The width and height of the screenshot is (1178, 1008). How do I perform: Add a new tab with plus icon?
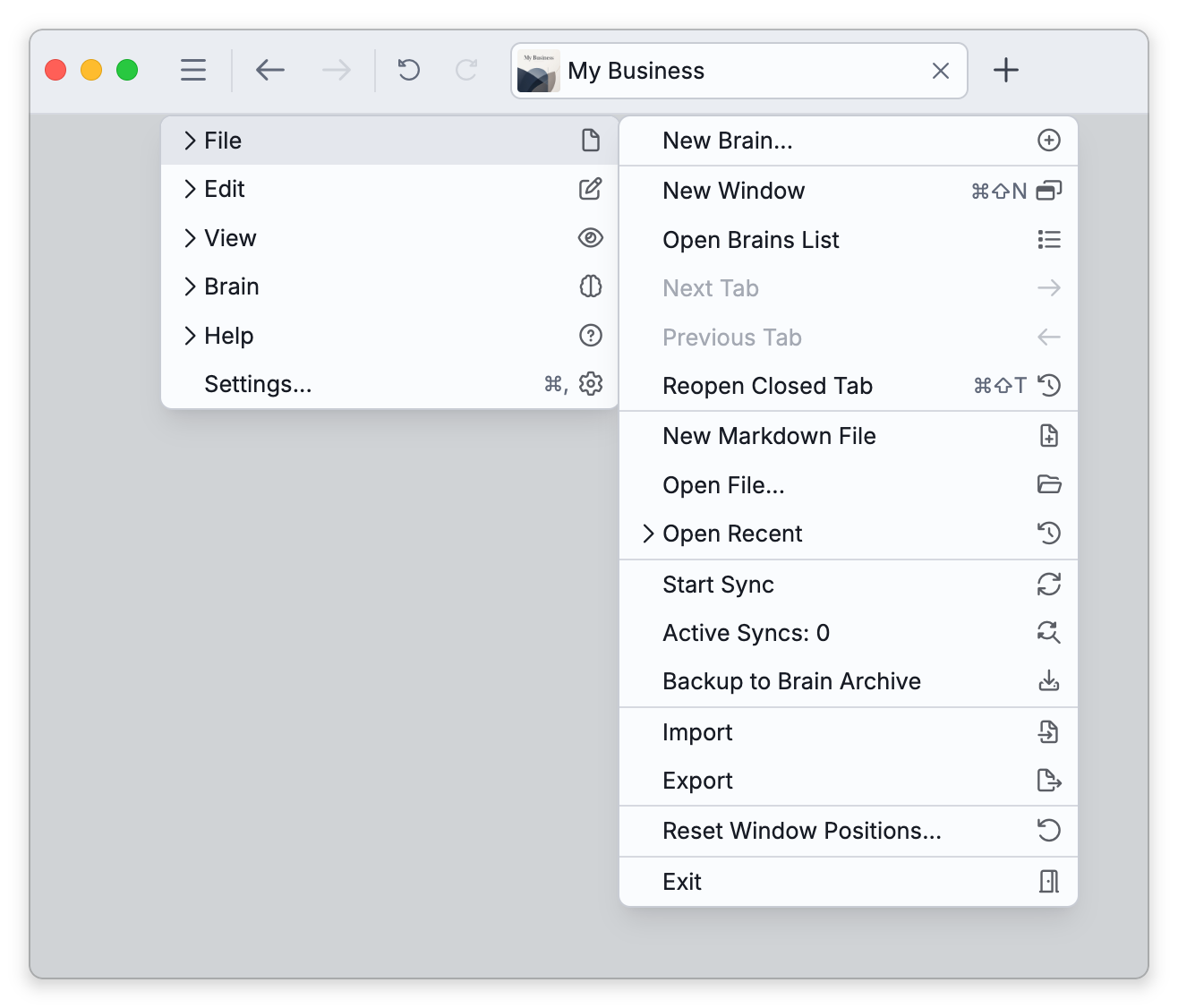click(1006, 70)
